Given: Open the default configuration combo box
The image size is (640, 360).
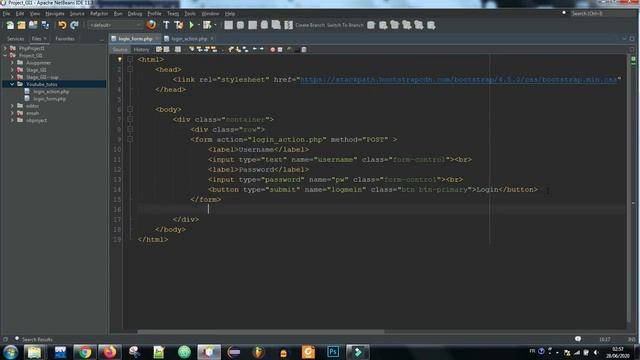Looking at the screenshot, I should tap(115, 25).
